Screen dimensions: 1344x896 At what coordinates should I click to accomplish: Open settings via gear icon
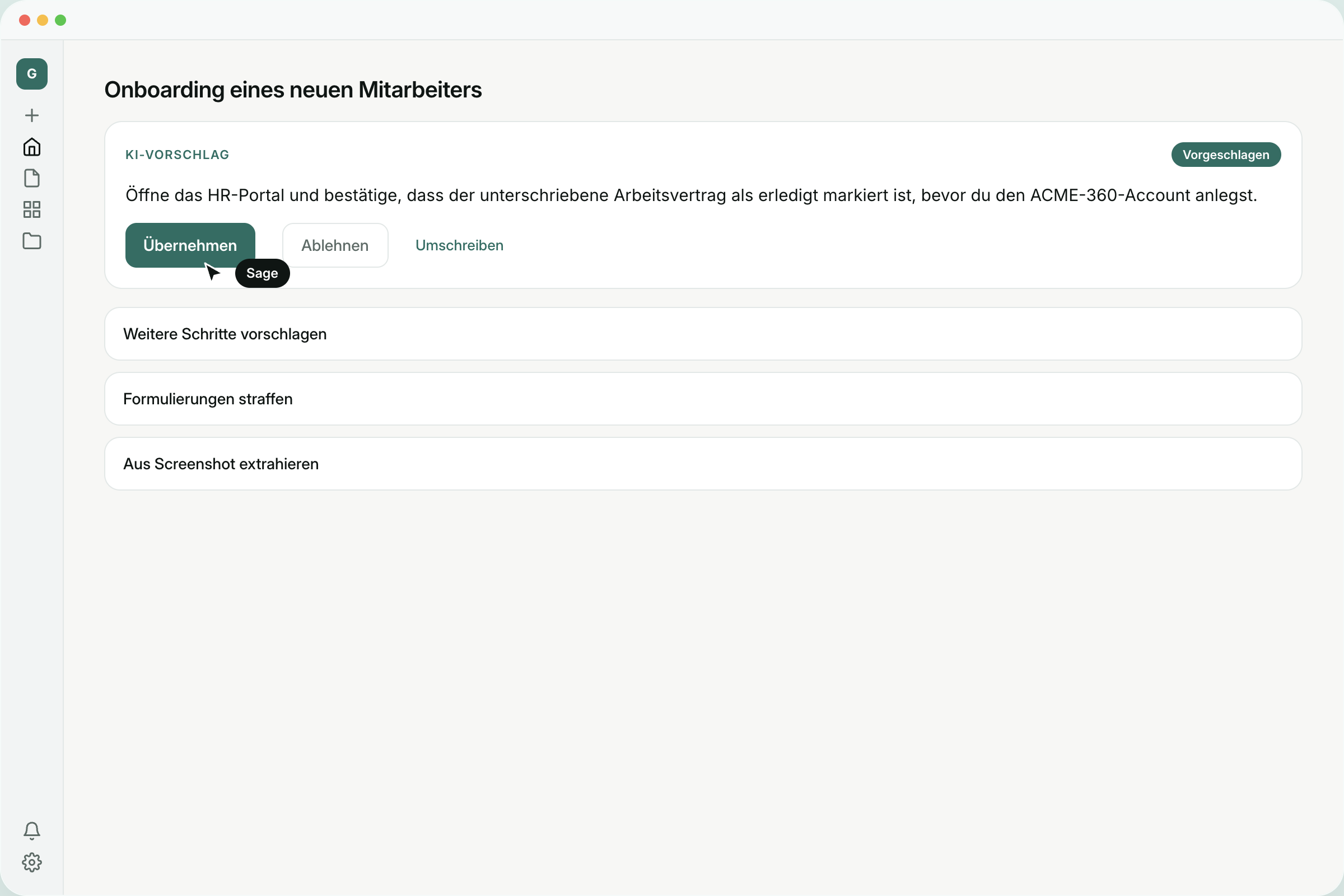pyautogui.click(x=32, y=862)
